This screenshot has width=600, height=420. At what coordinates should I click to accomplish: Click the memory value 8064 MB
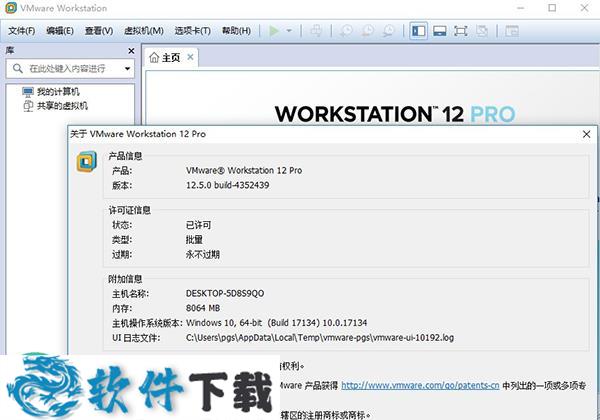[203, 308]
